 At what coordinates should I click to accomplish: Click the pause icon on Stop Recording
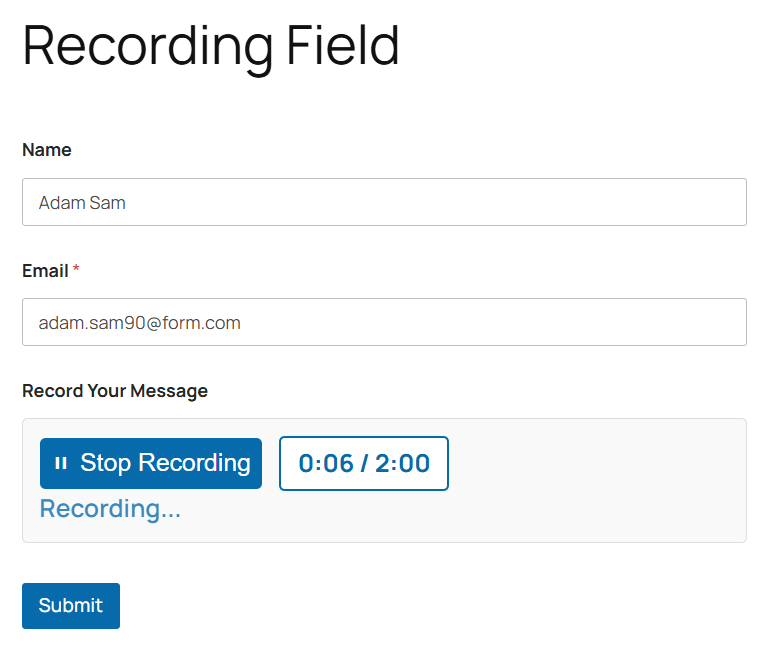click(x=61, y=464)
